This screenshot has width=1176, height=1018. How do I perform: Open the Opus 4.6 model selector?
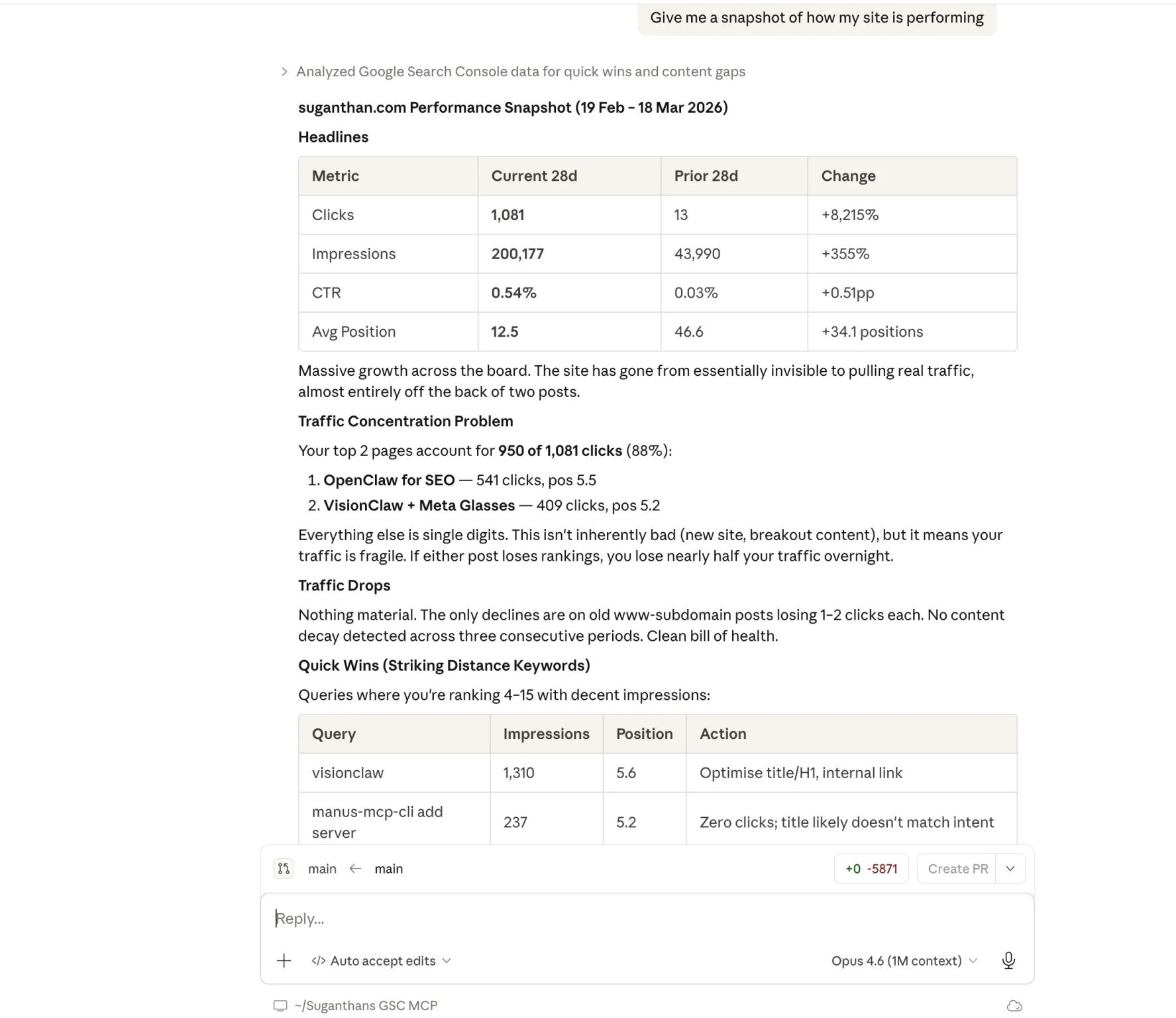point(904,960)
